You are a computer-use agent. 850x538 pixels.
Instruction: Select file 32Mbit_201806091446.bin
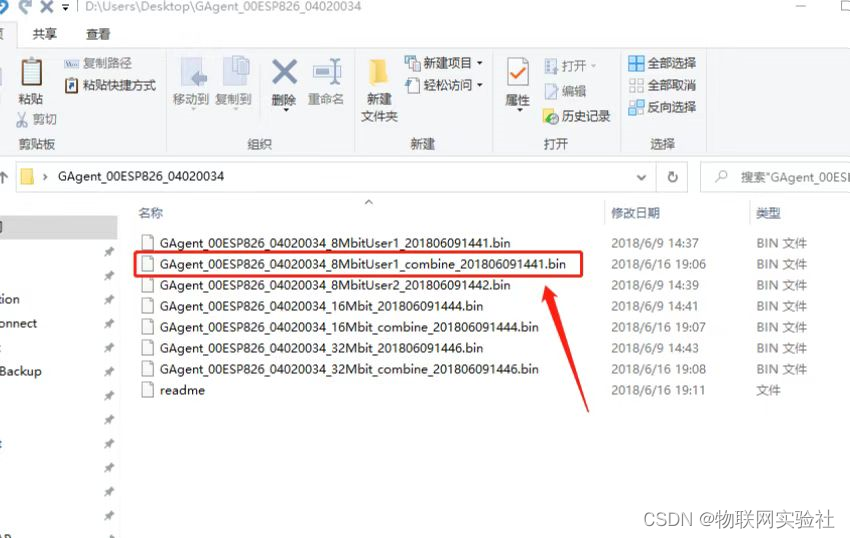[x=321, y=348]
